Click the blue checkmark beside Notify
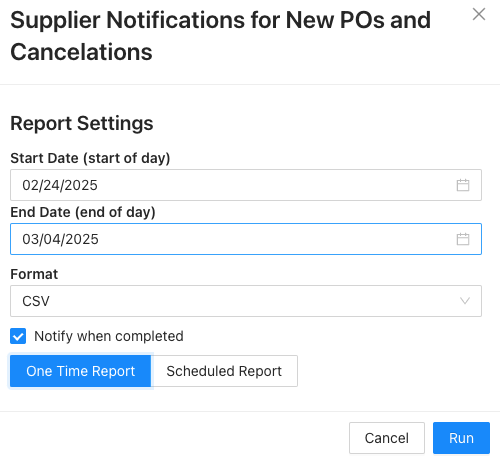The image size is (500, 459). (x=18, y=336)
